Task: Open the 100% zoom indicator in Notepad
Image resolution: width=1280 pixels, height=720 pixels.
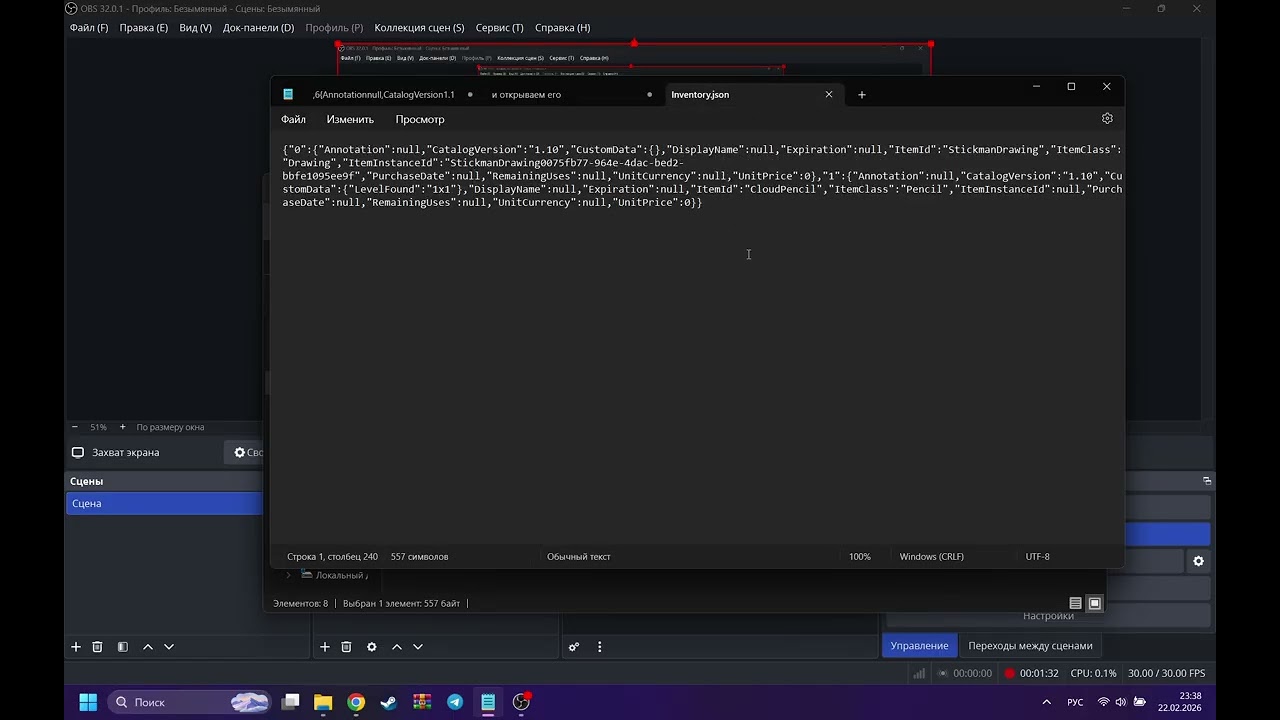Action: click(860, 557)
